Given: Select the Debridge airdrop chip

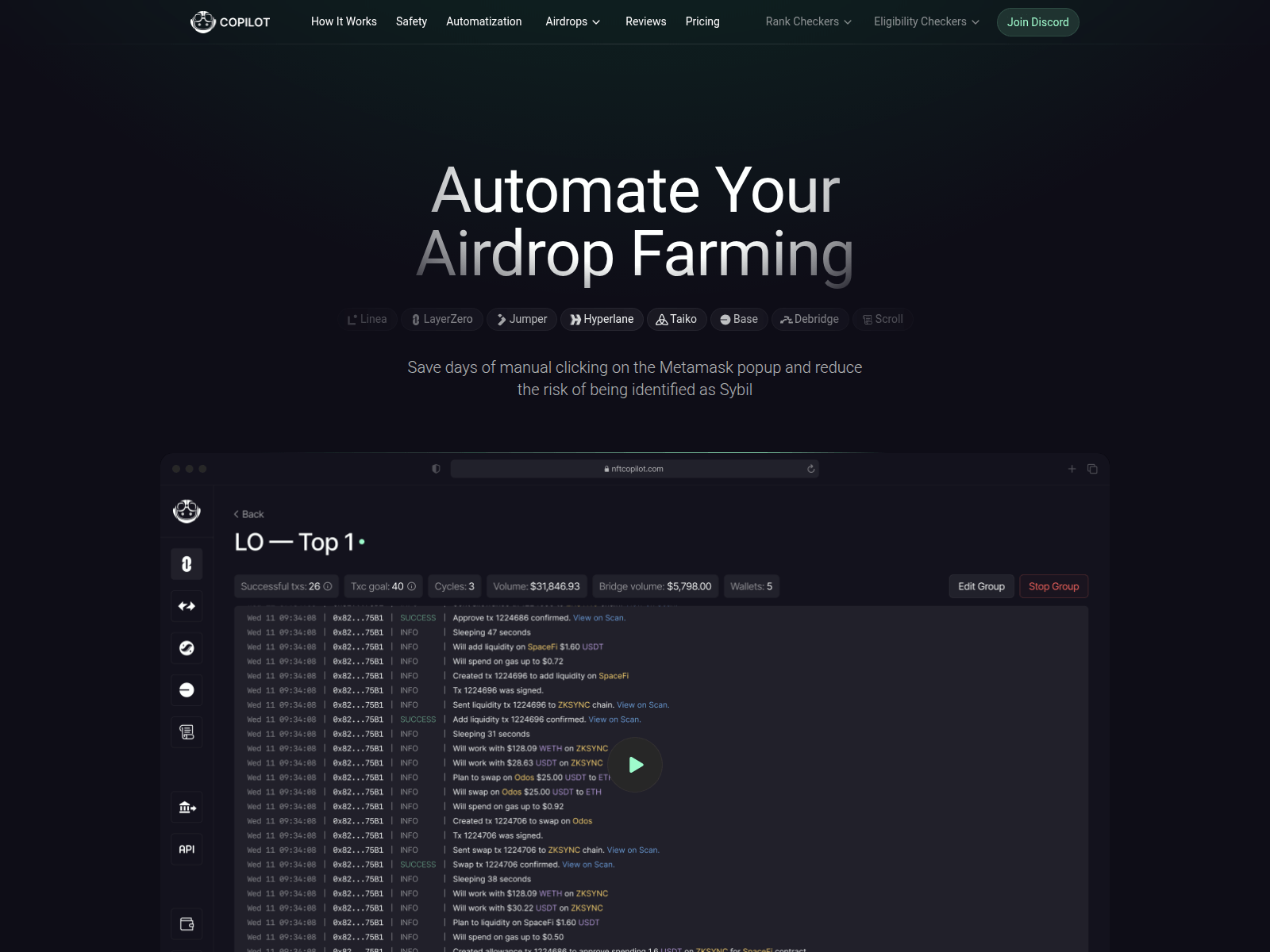Looking at the screenshot, I should [810, 319].
